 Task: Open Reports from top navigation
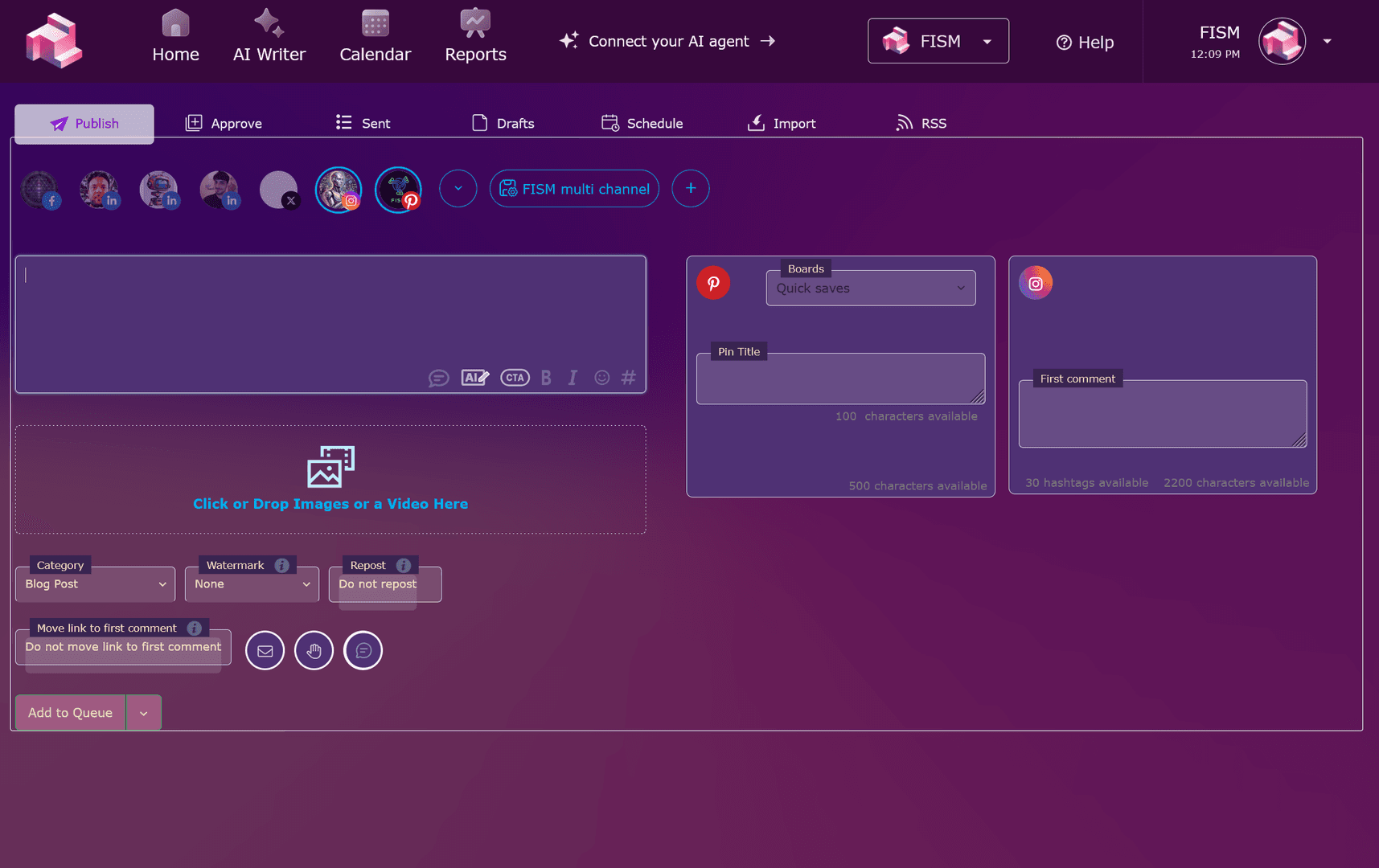click(x=475, y=37)
